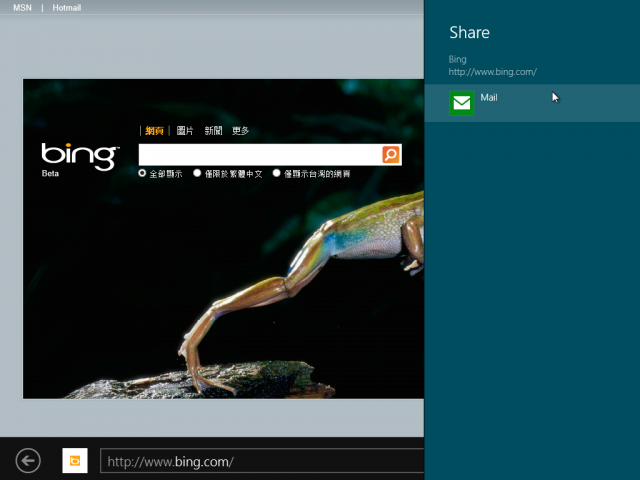Viewport: 640px width, 480px height.
Task: Click the Bing site favicon tile
Action: tap(75, 461)
